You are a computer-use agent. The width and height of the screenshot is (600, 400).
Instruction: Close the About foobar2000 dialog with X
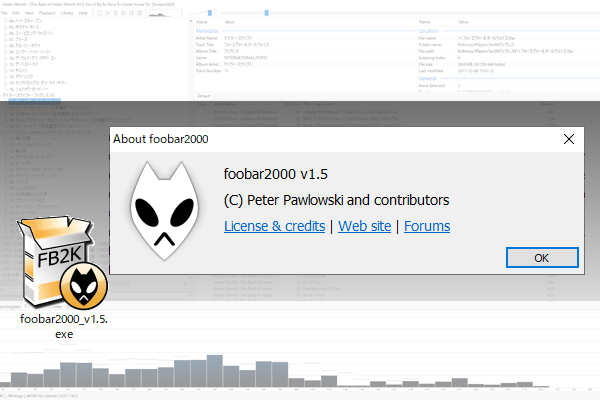(569, 139)
